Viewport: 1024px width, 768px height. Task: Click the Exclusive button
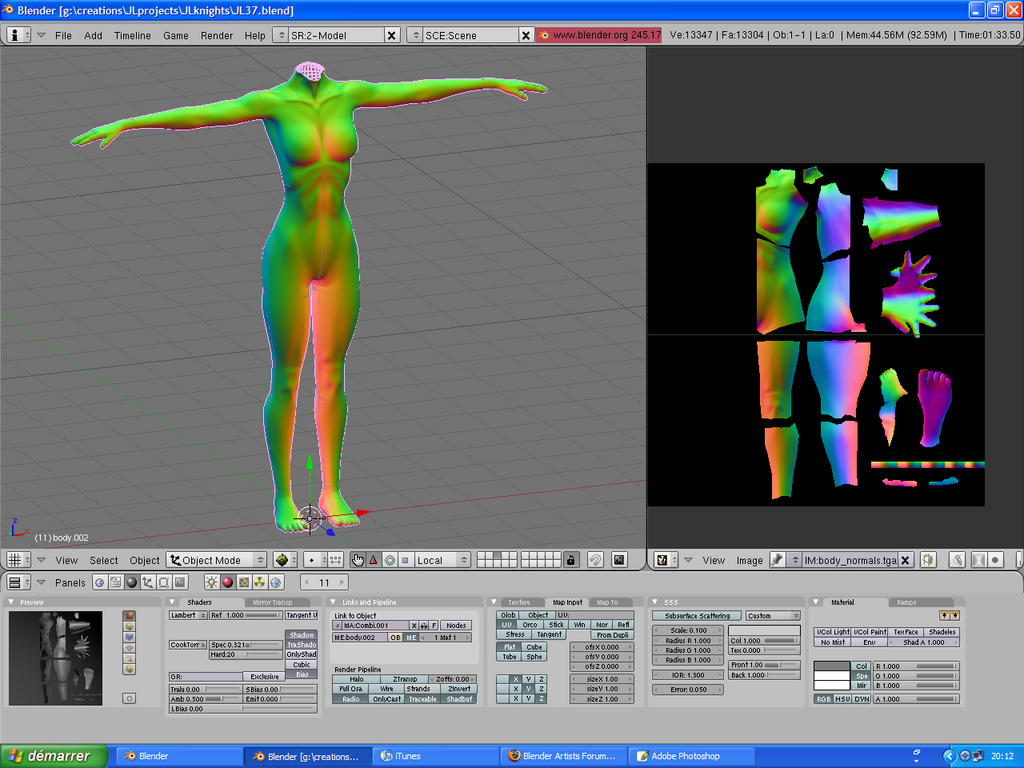264,677
